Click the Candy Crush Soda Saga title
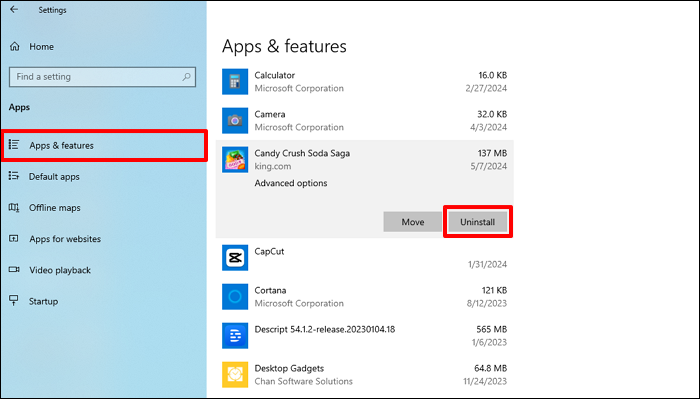 click(x=302, y=153)
